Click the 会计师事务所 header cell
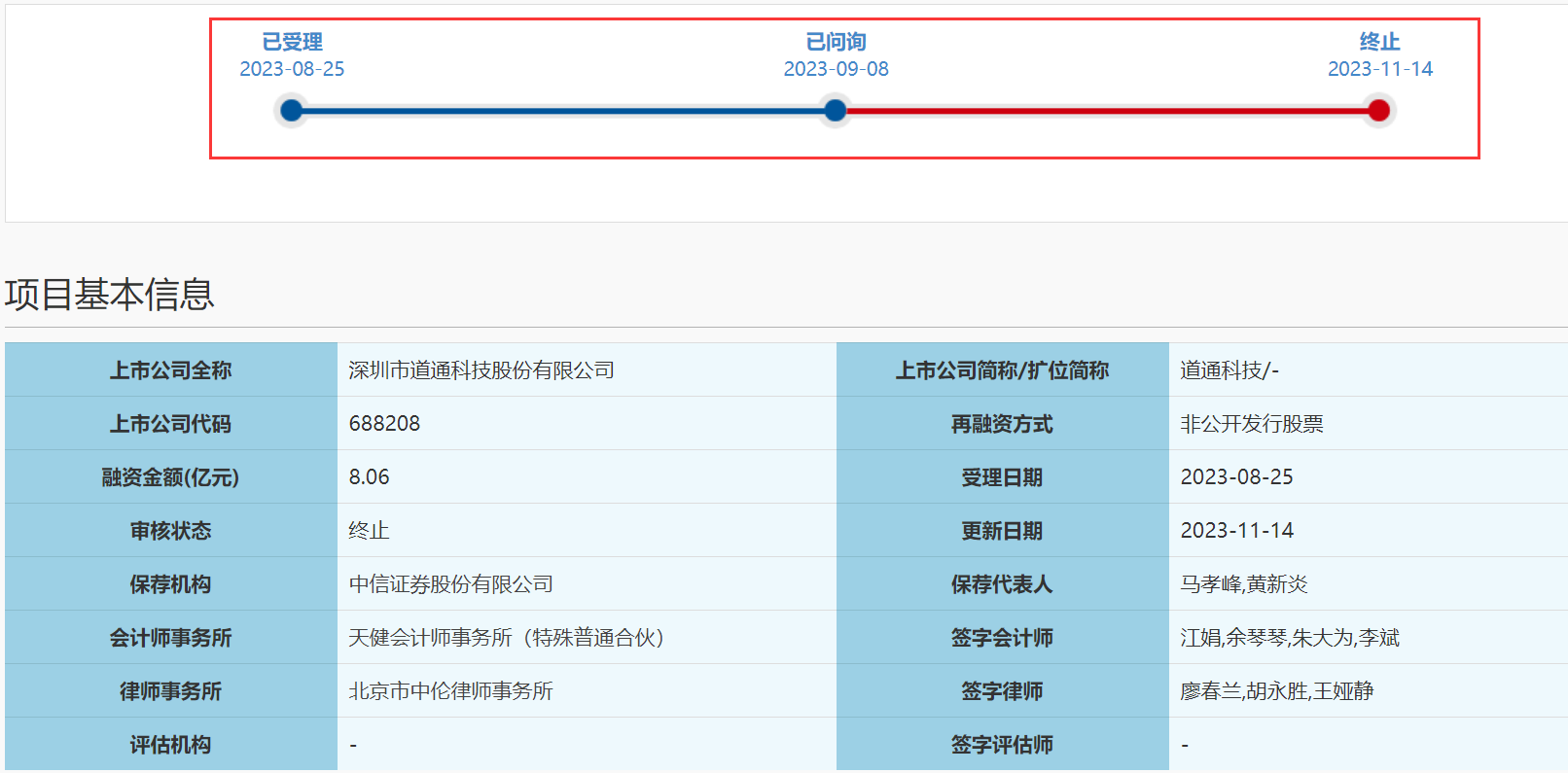The height and width of the screenshot is (773, 1568). (x=171, y=637)
